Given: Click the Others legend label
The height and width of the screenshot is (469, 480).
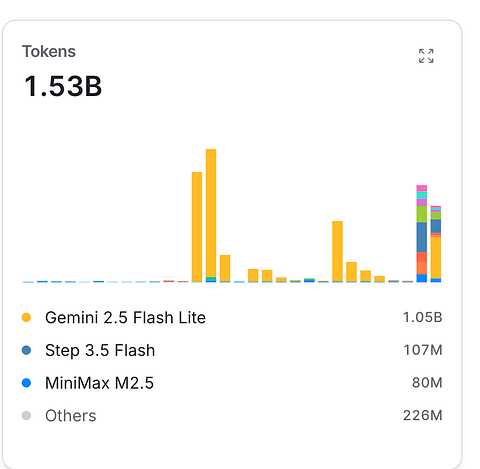Looking at the screenshot, I should click(71, 416).
